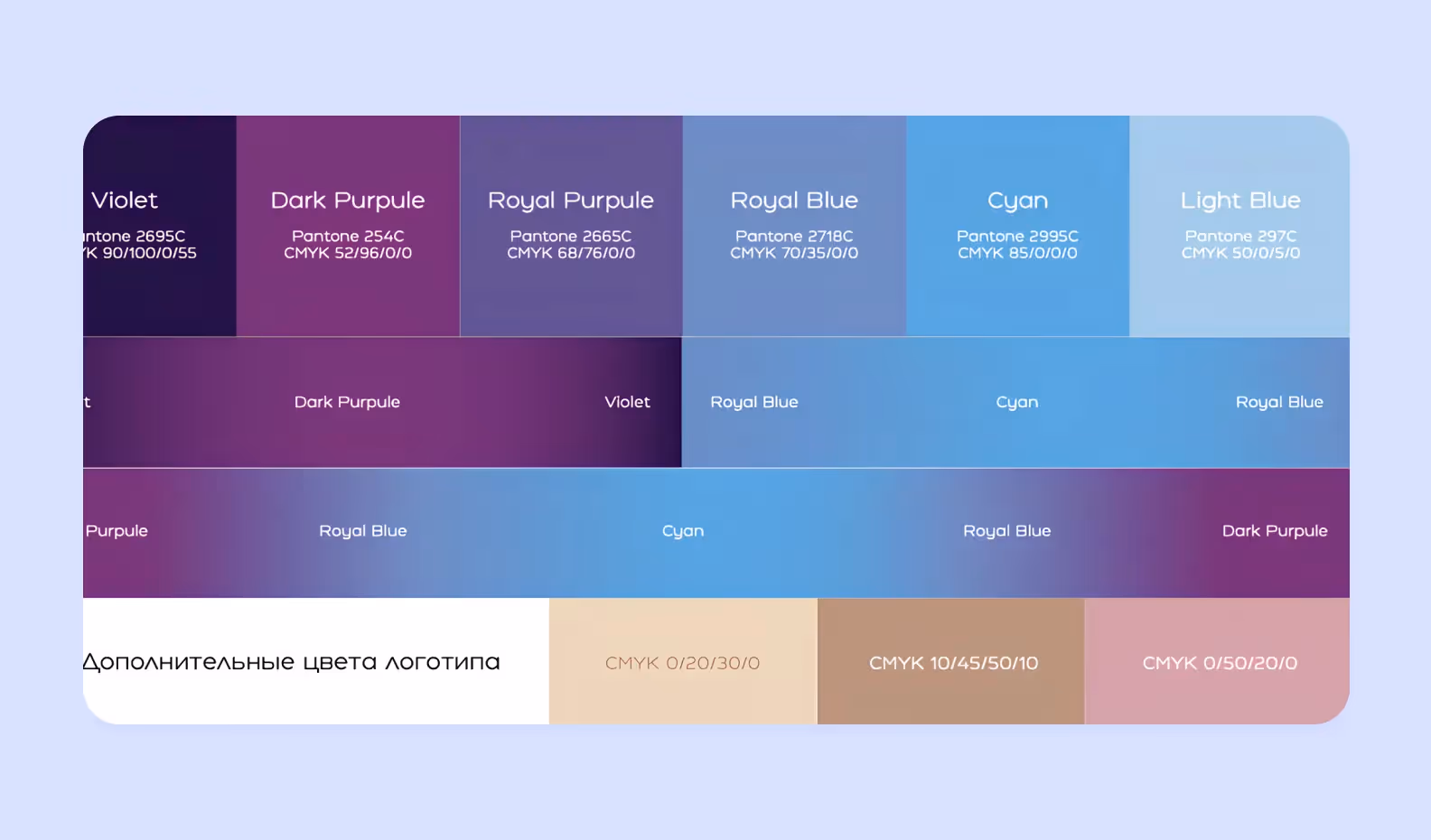Image resolution: width=1431 pixels, height=840 pixels.
Task: Click the "Royal Blue" title above Pantone 2718C
Action: coord(794,201)
